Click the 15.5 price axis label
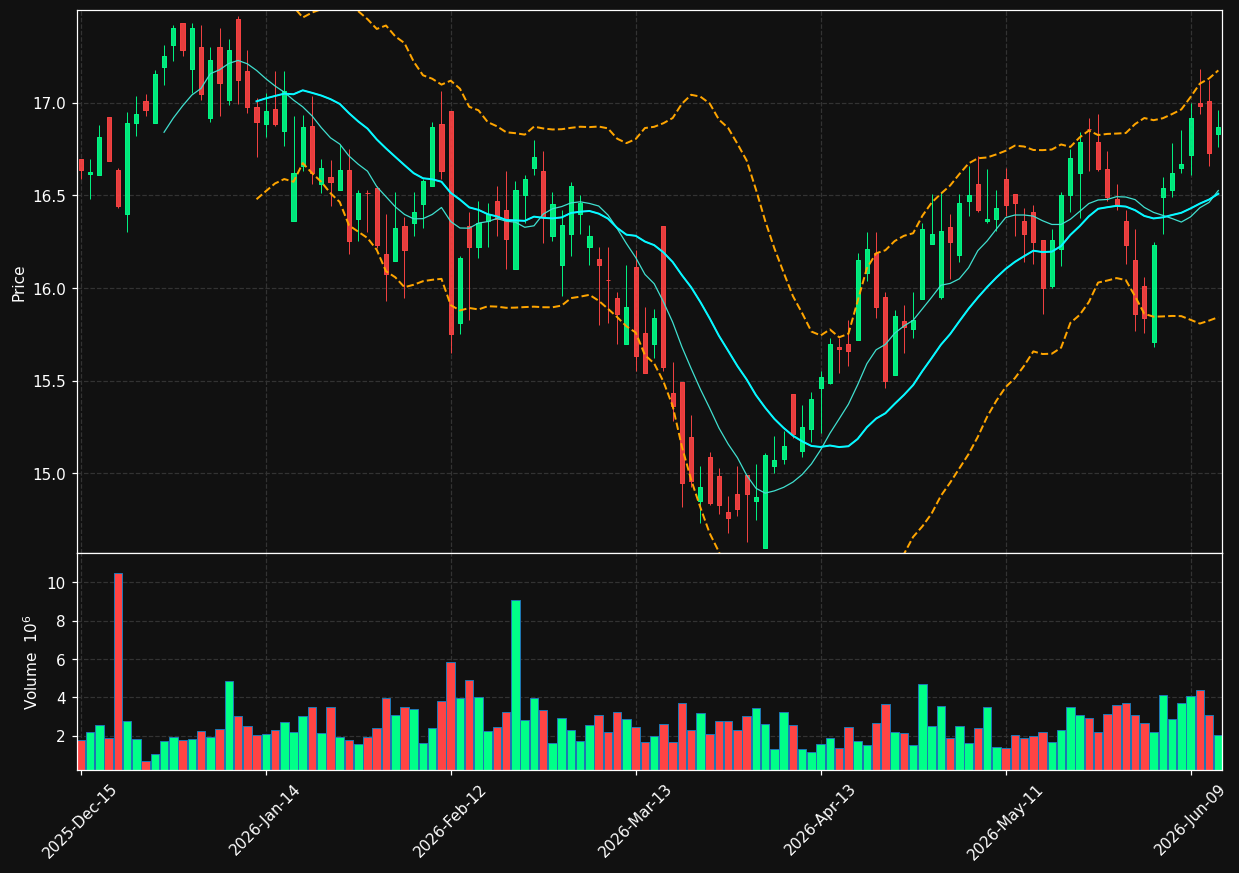Screen dimensions: 1239x873 point(52,382)
